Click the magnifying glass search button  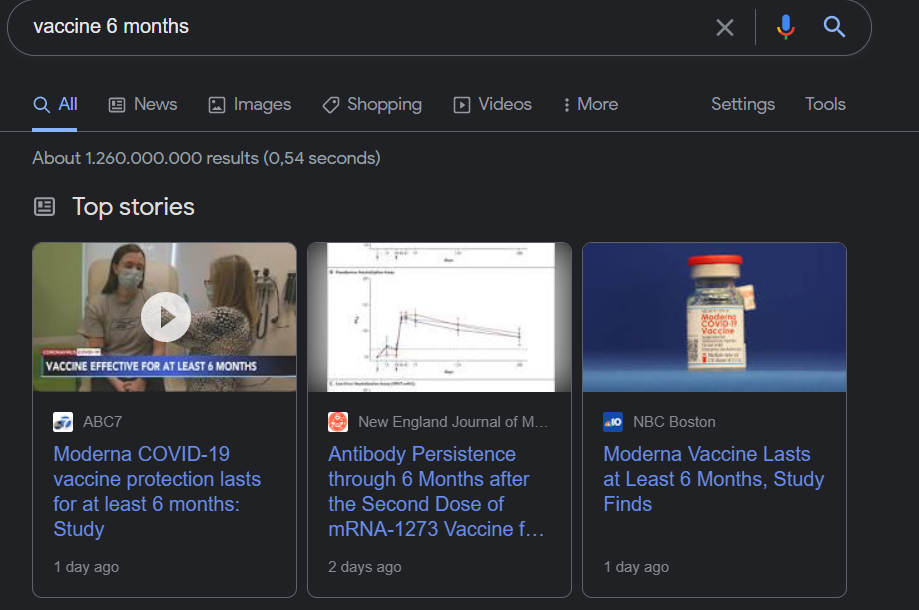(x=835, y=27)
